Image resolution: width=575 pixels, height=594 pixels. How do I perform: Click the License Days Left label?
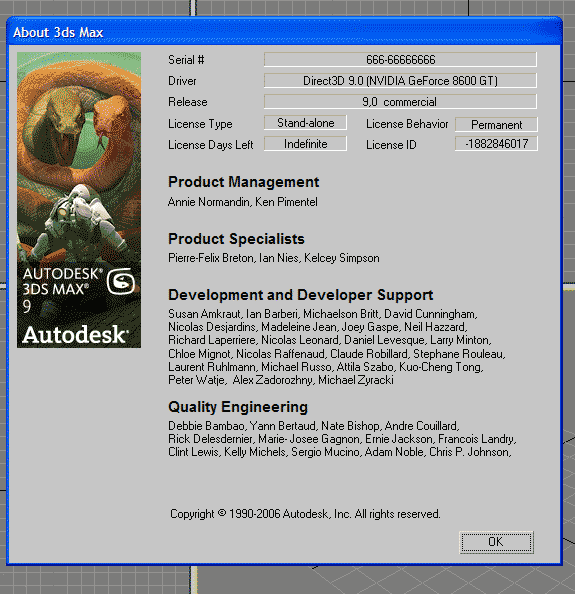210,145
